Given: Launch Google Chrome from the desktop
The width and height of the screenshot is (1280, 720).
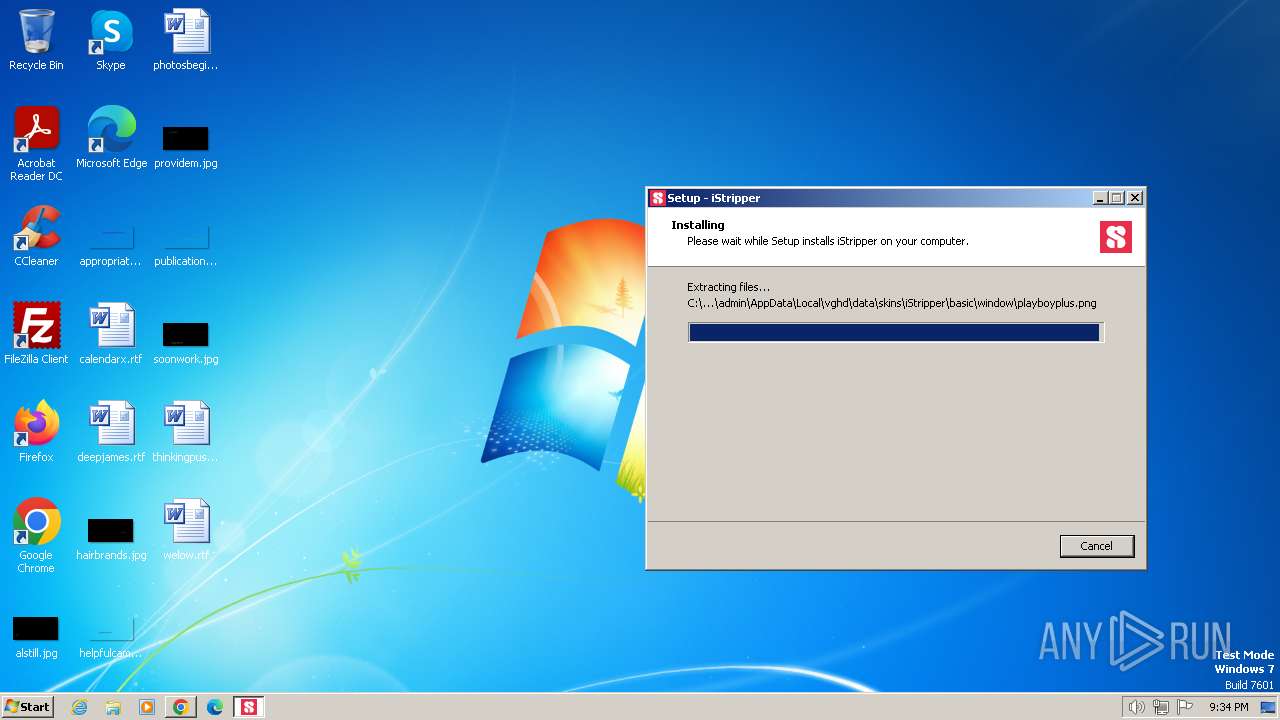Looking at the screenshot, I should [x=36, y=536].
